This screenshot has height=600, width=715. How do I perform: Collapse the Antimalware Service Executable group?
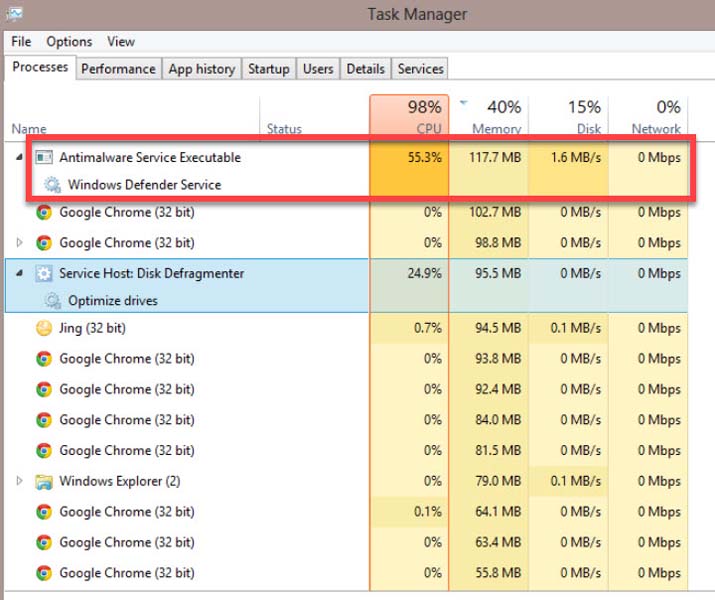[x=19, y=157]
